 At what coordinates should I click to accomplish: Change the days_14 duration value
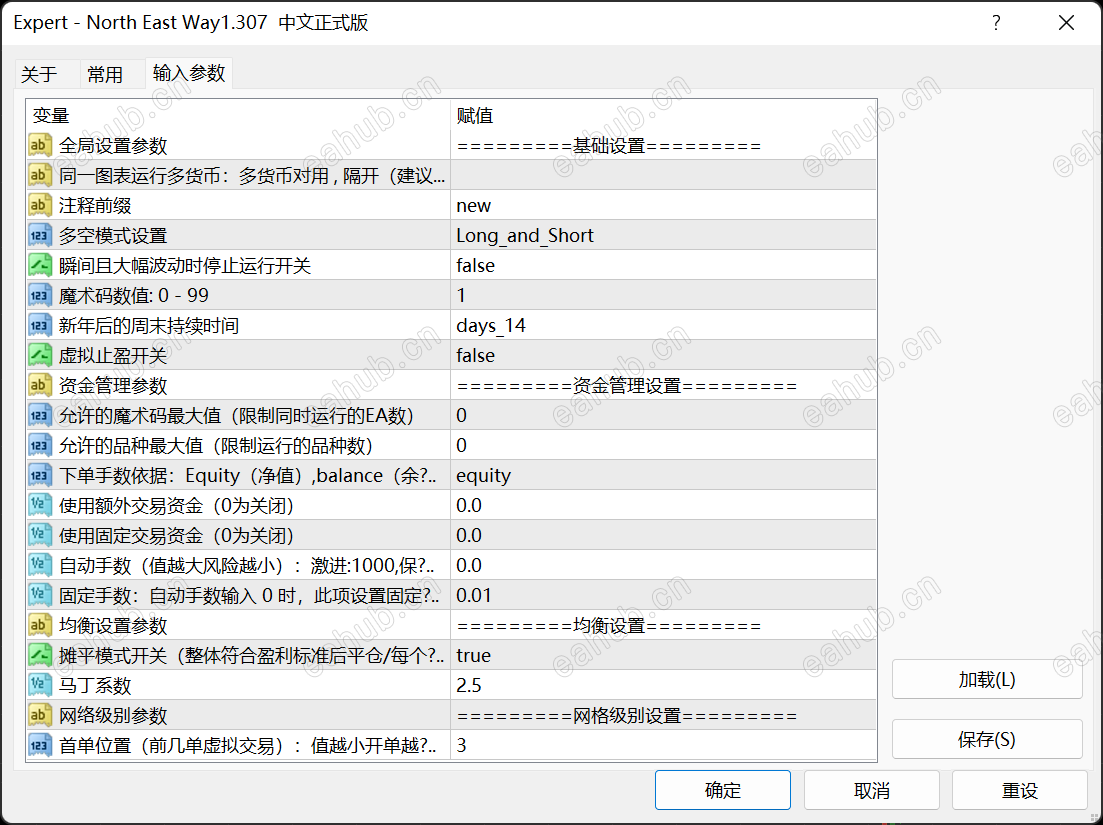(663, 326)
